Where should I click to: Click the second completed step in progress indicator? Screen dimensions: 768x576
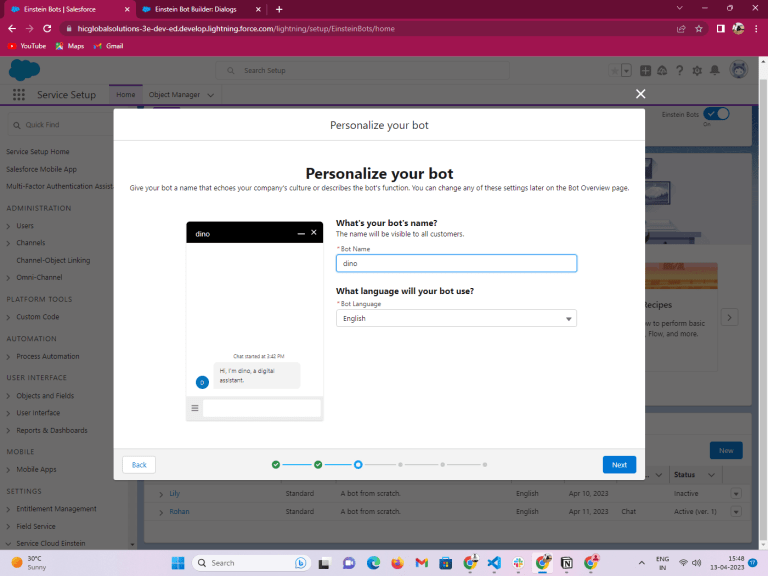(x=318, y=464)
